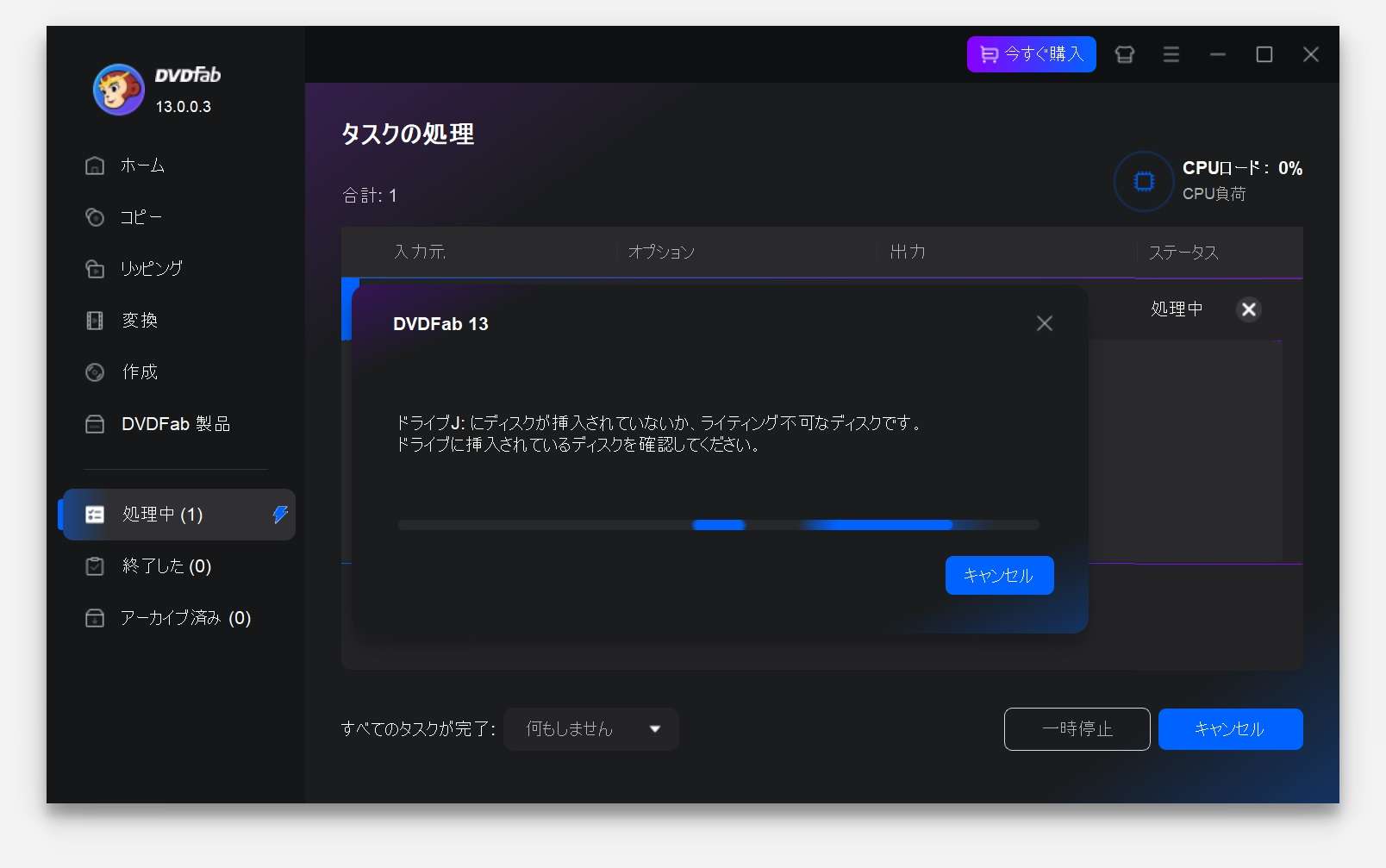Viewport: 1386px width, 868px height.
Task: Click the box icon beside DVDFab 製品
Action: tap(95, 424)
